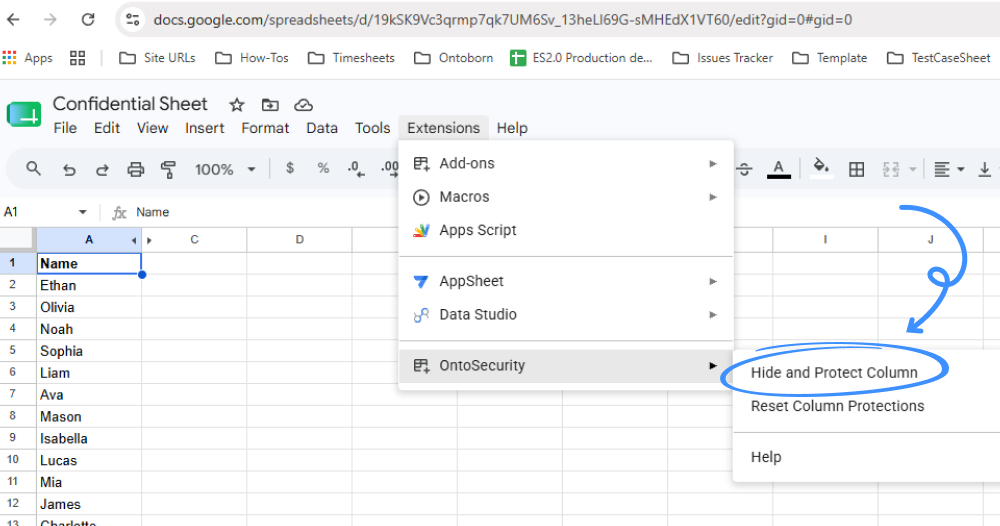The height and width of the screenshot is (526, 1000).
Task: Open ES2.0 Production bookmark
Action: [581, 58]
